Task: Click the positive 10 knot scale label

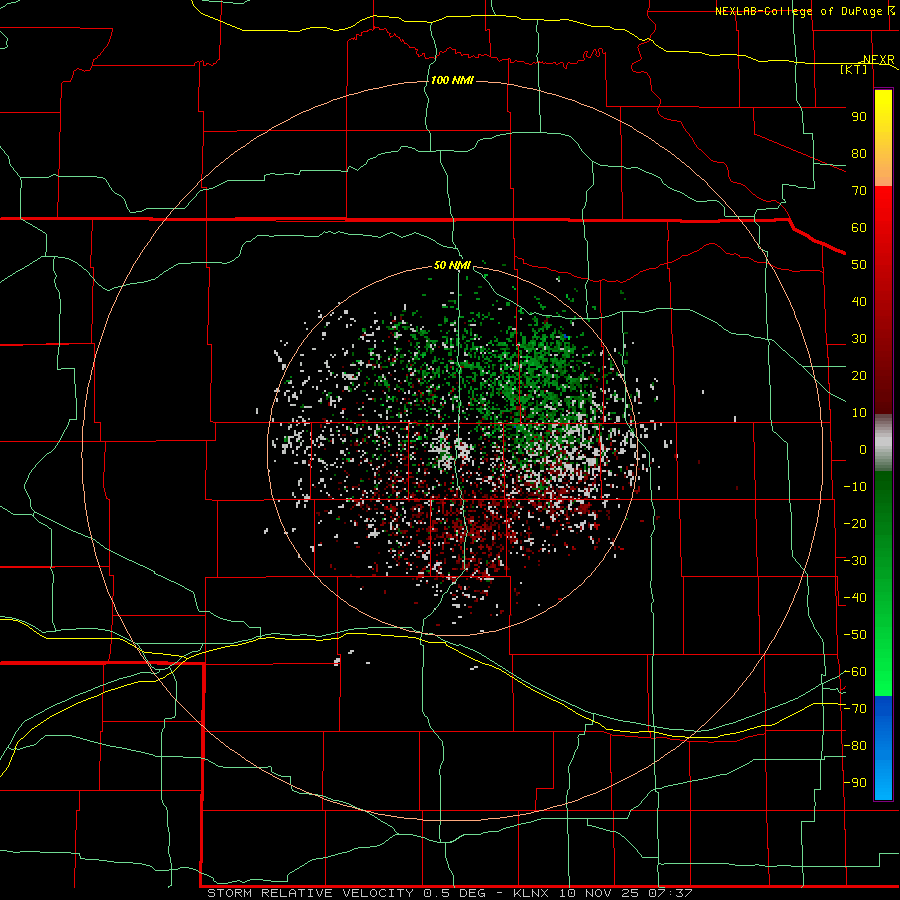Action: pos(859,413)
